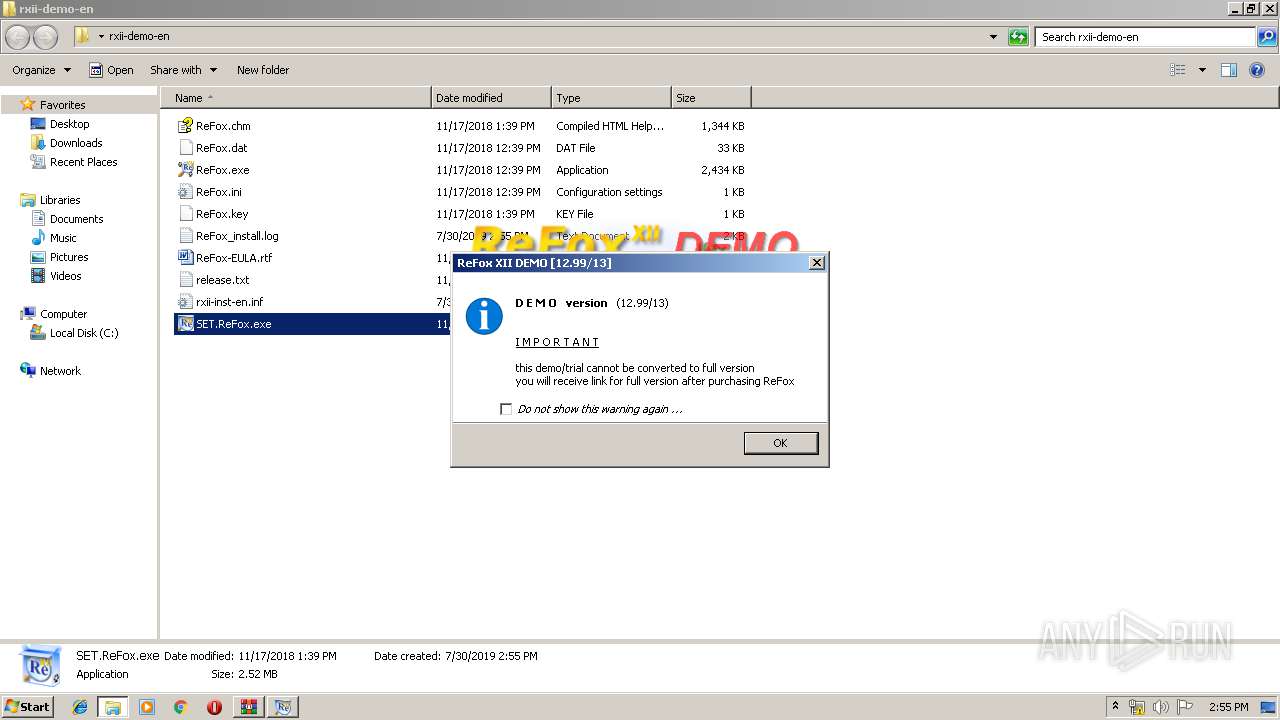The height and width of the screenshot is (720, 1280).
Task: Click the search magnifier icon
Action: click(x=1267, y=37)
